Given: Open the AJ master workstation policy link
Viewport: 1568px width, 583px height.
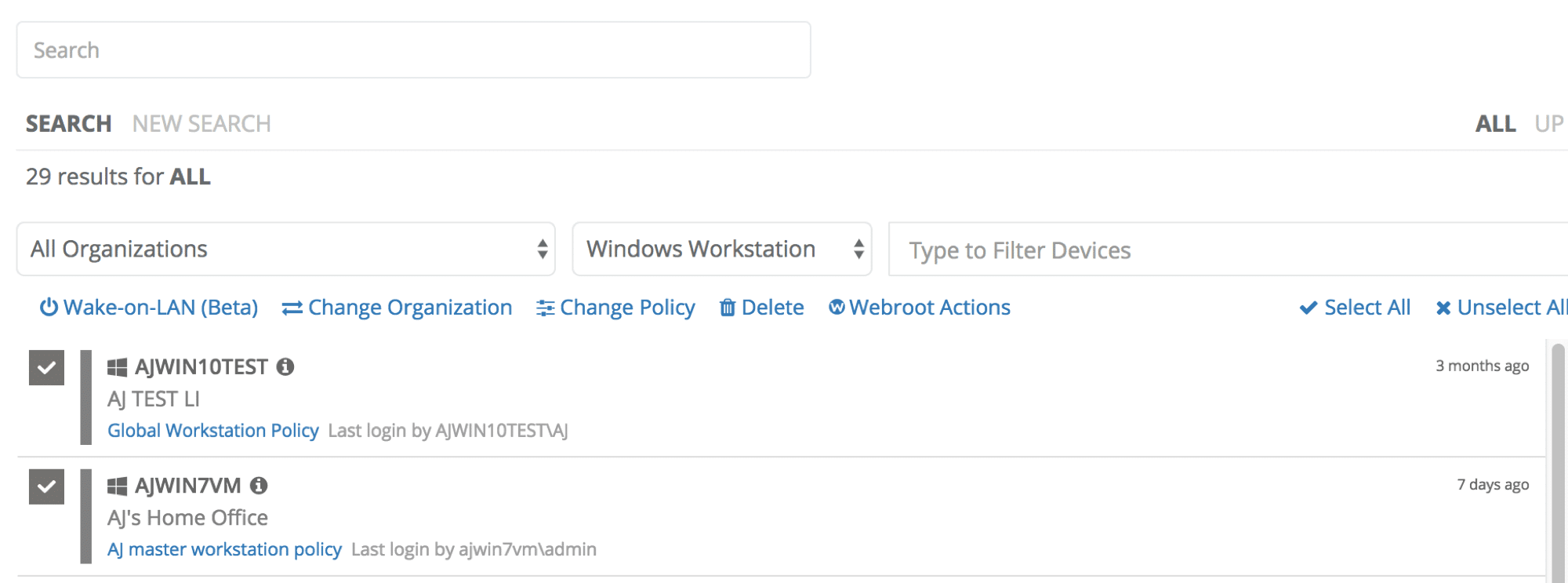Looking at the screenshot, I should coord(224,549).
